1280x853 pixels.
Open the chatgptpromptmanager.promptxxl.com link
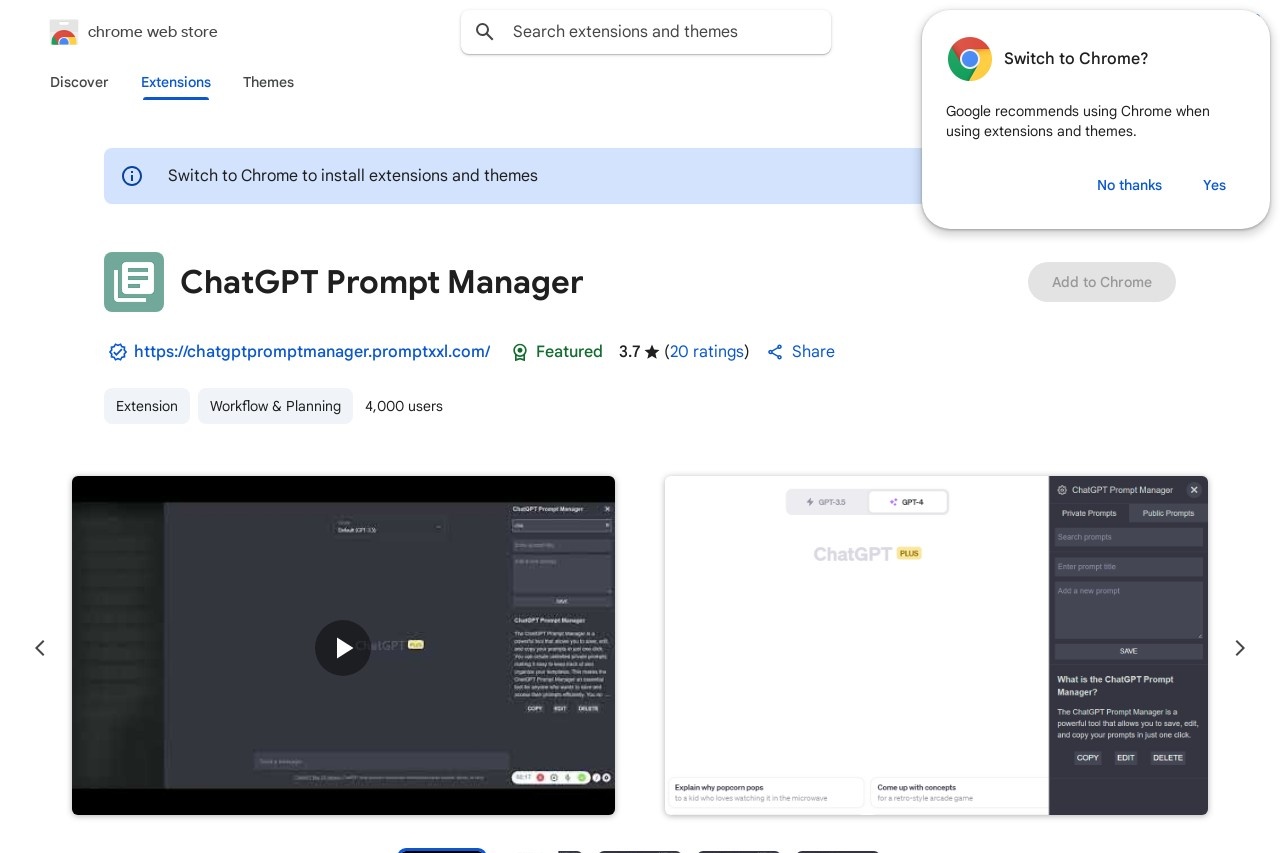[312, 352]
